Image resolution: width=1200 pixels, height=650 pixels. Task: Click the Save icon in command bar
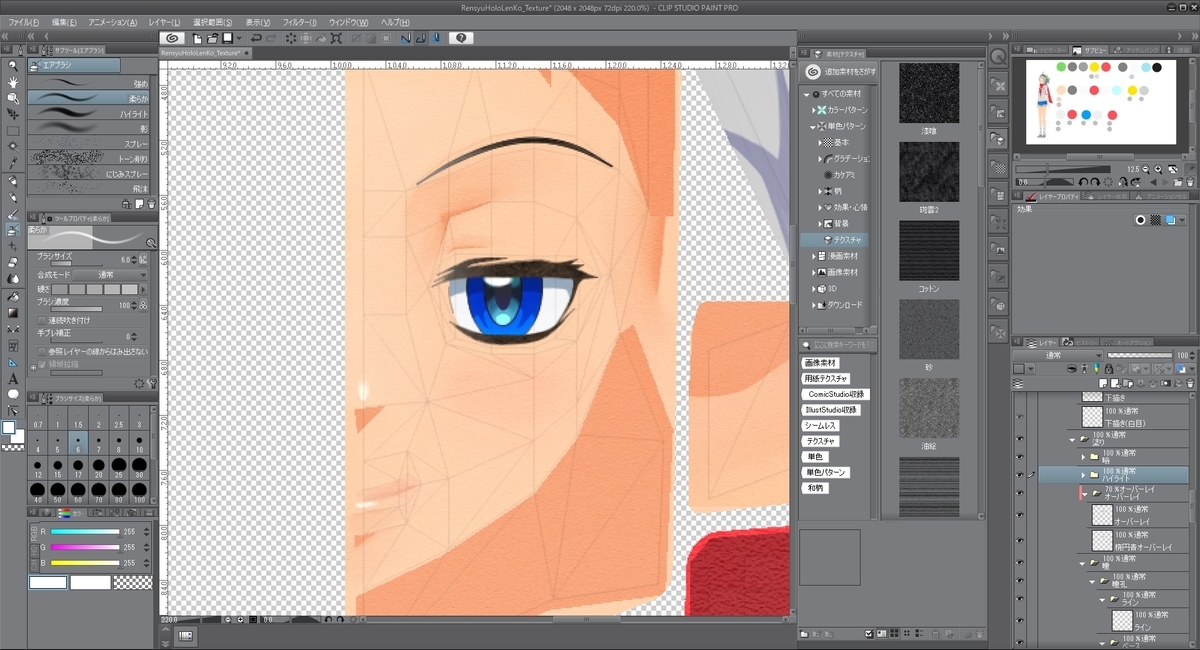click(227, 38)
